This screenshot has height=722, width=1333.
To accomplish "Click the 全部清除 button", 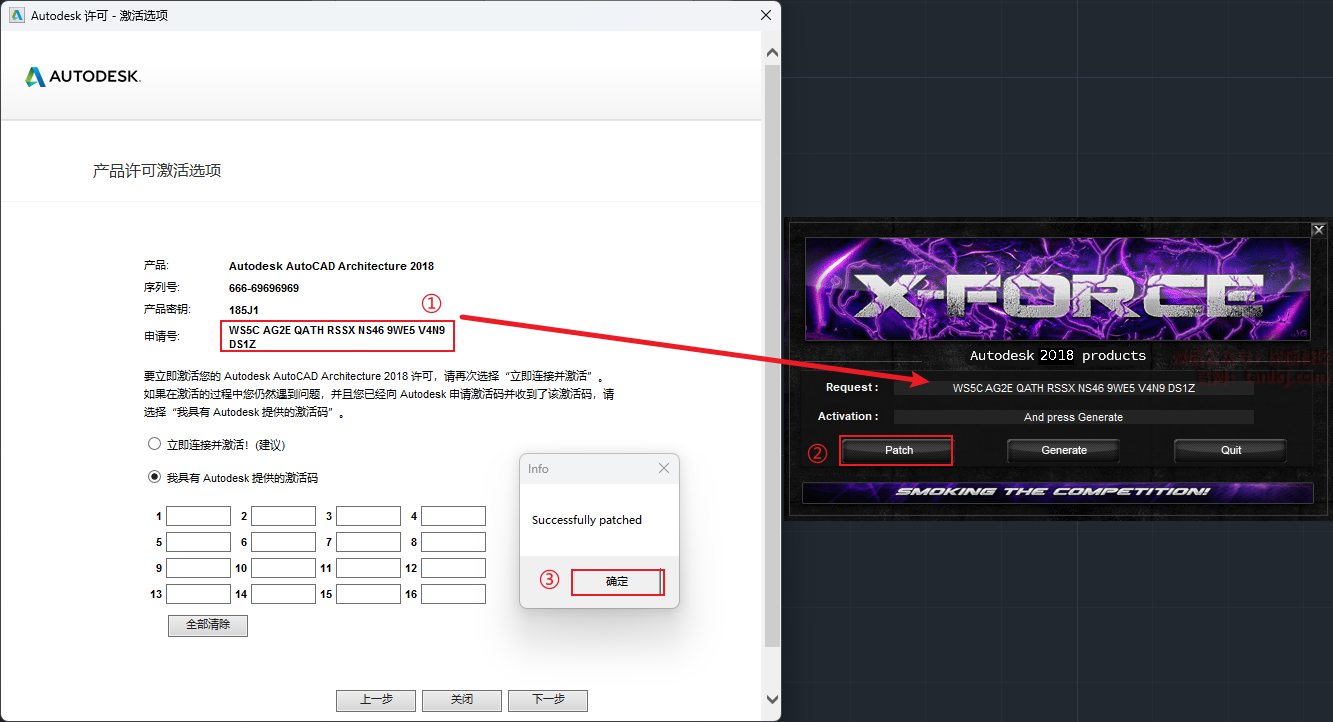I will 208,625.
